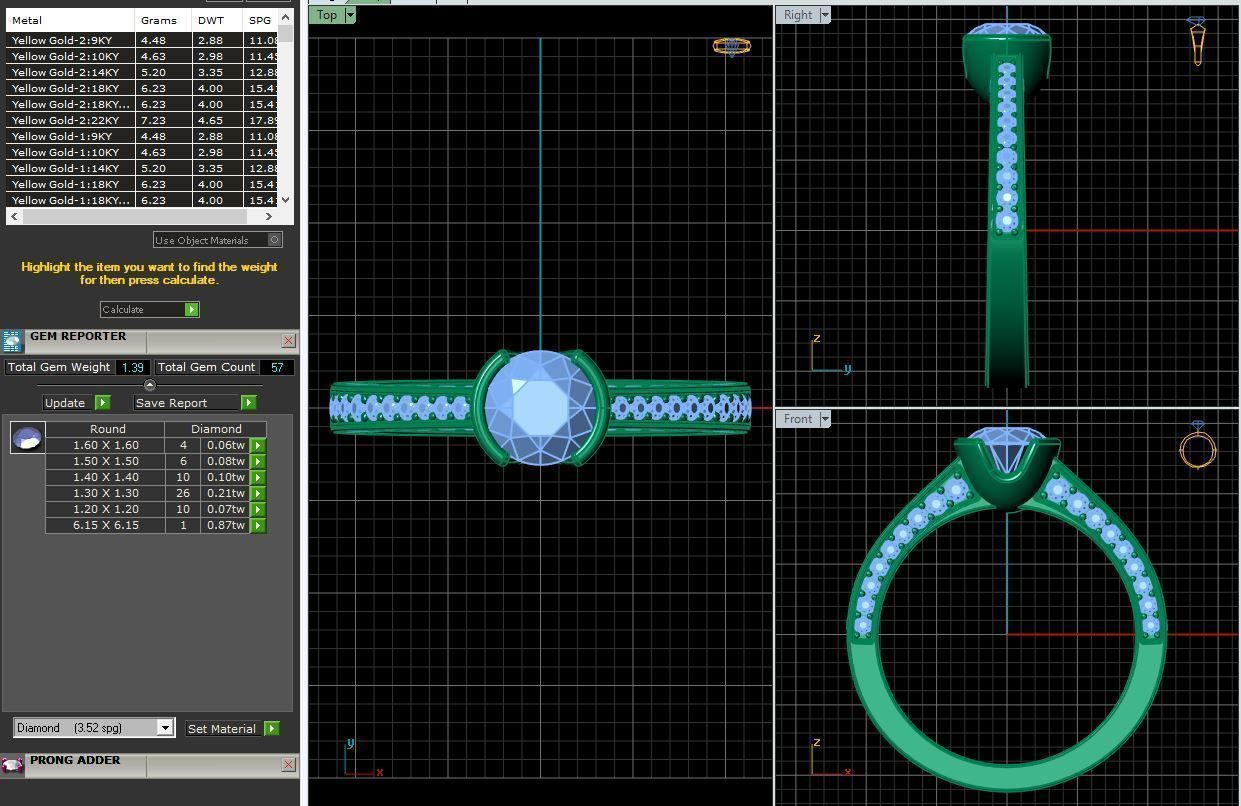Click green arrow on the 1.20 X 1.20 row
Viewport: 1241px width, 806px height.
(258, 510)
